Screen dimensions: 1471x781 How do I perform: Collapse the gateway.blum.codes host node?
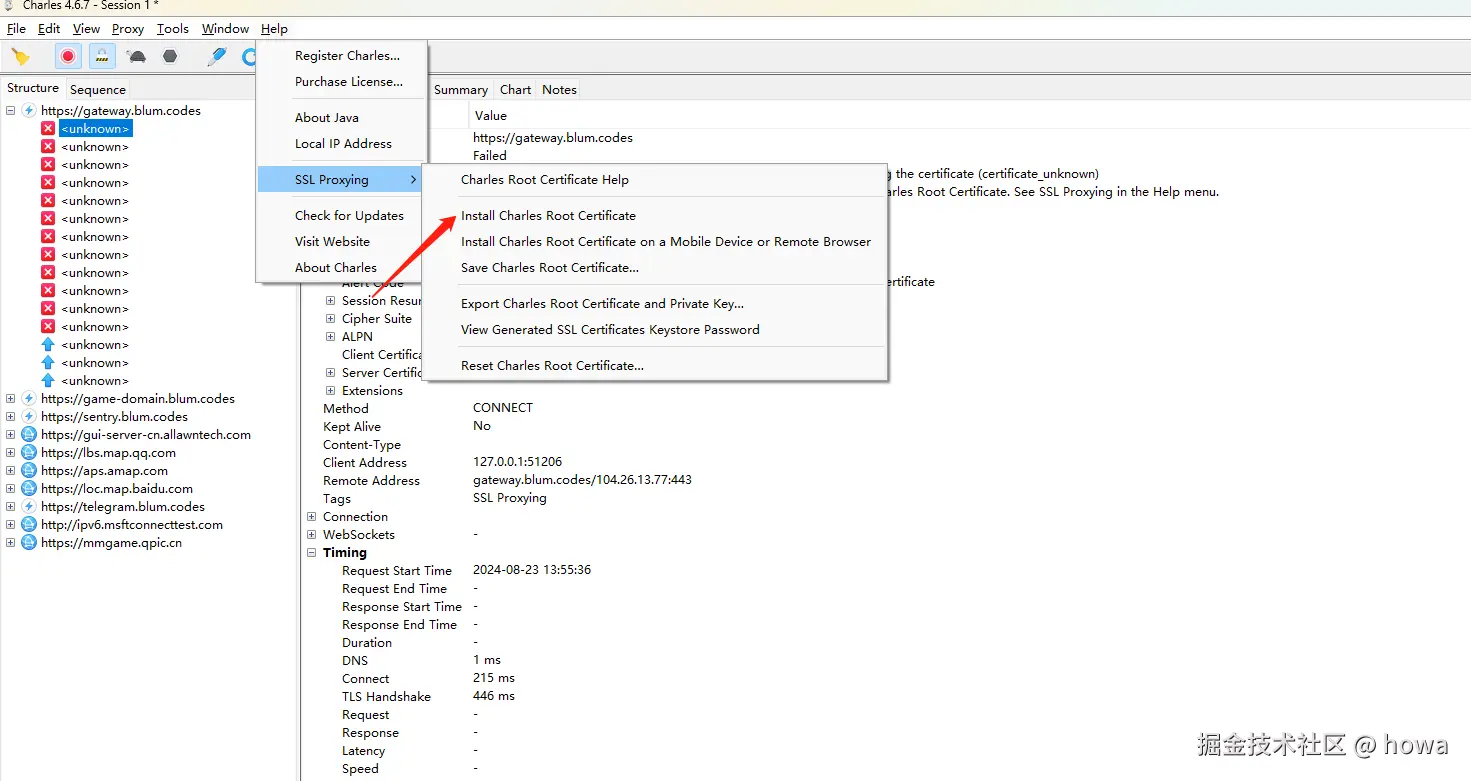click(11, 110)
